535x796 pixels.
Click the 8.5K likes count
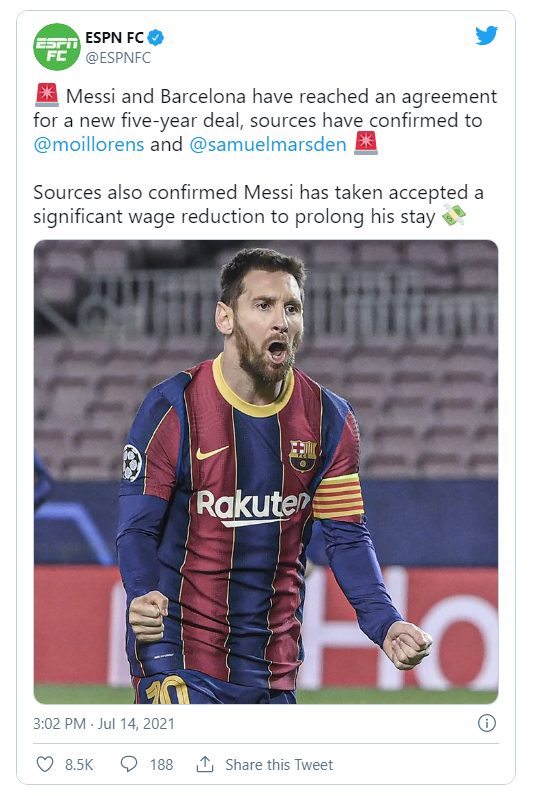(x=79, y=765)
